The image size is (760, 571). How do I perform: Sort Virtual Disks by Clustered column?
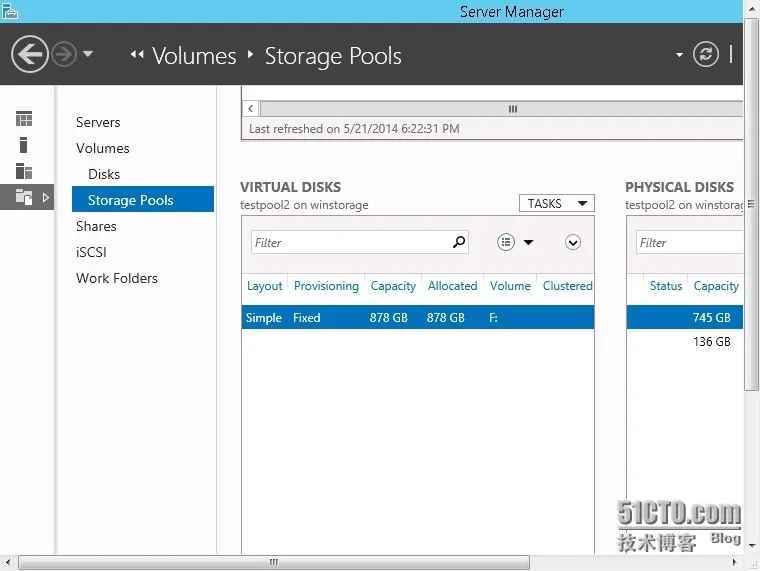click(x=567, y=286)
